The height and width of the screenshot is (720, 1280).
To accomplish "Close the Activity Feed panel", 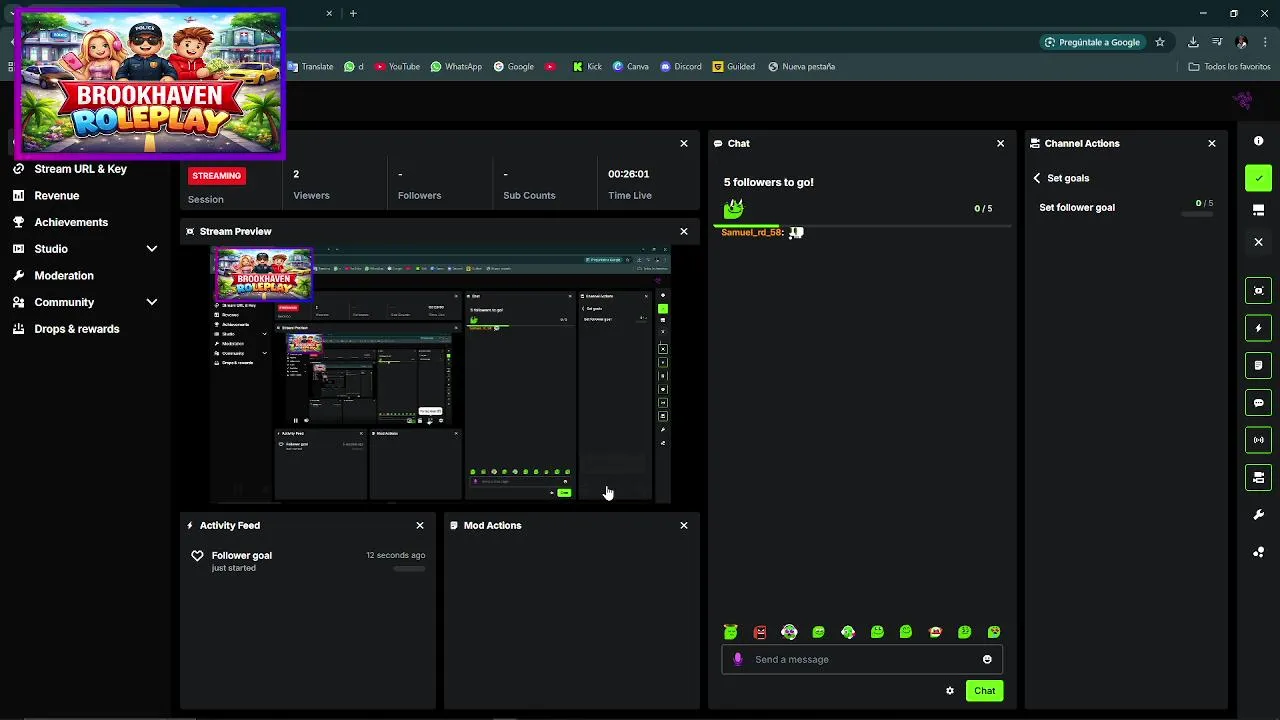I will [x=420, y=525].
